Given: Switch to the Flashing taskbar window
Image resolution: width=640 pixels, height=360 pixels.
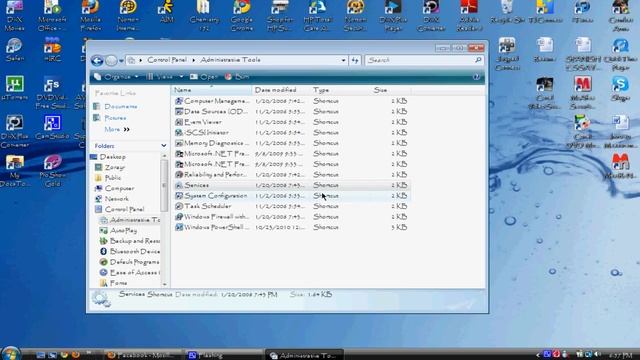Looking at the screenshot, I should pos(223,355).
